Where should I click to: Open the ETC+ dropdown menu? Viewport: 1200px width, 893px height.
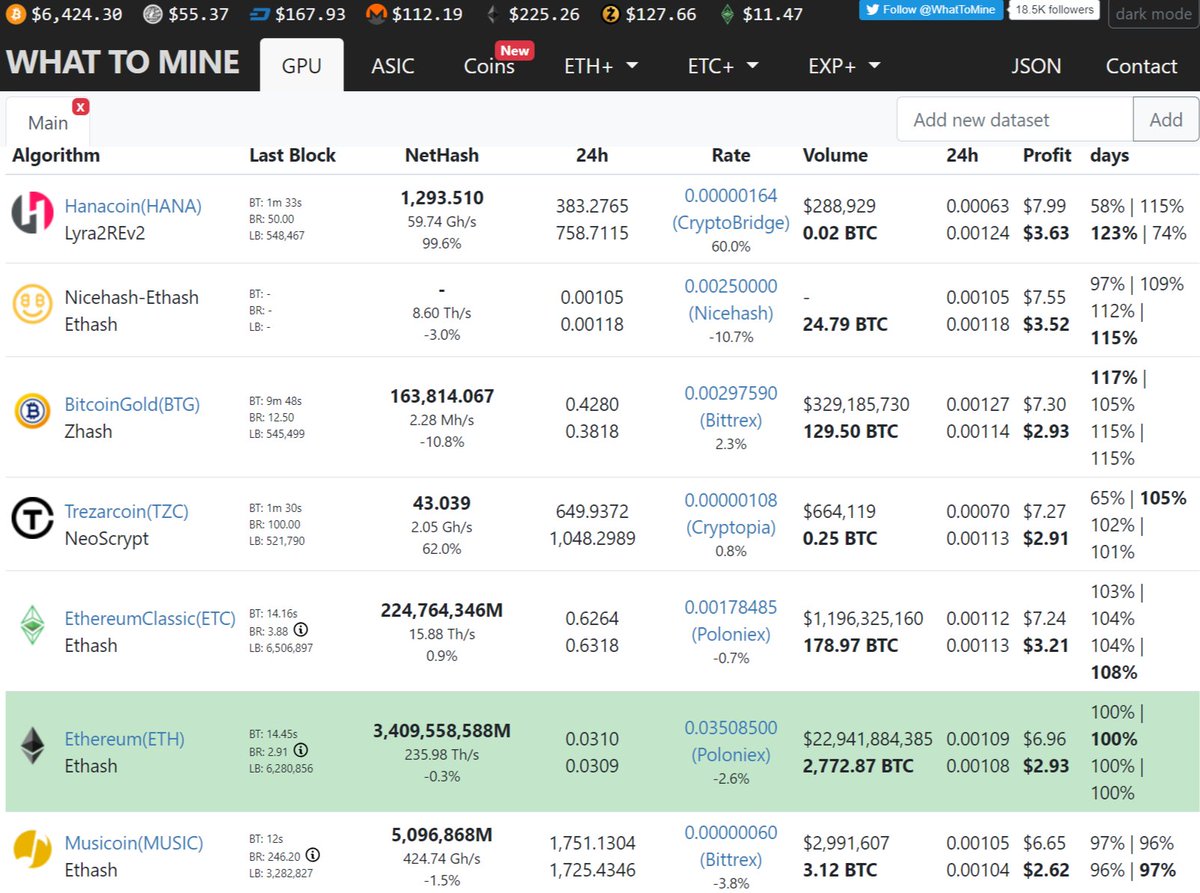point(722,65)
